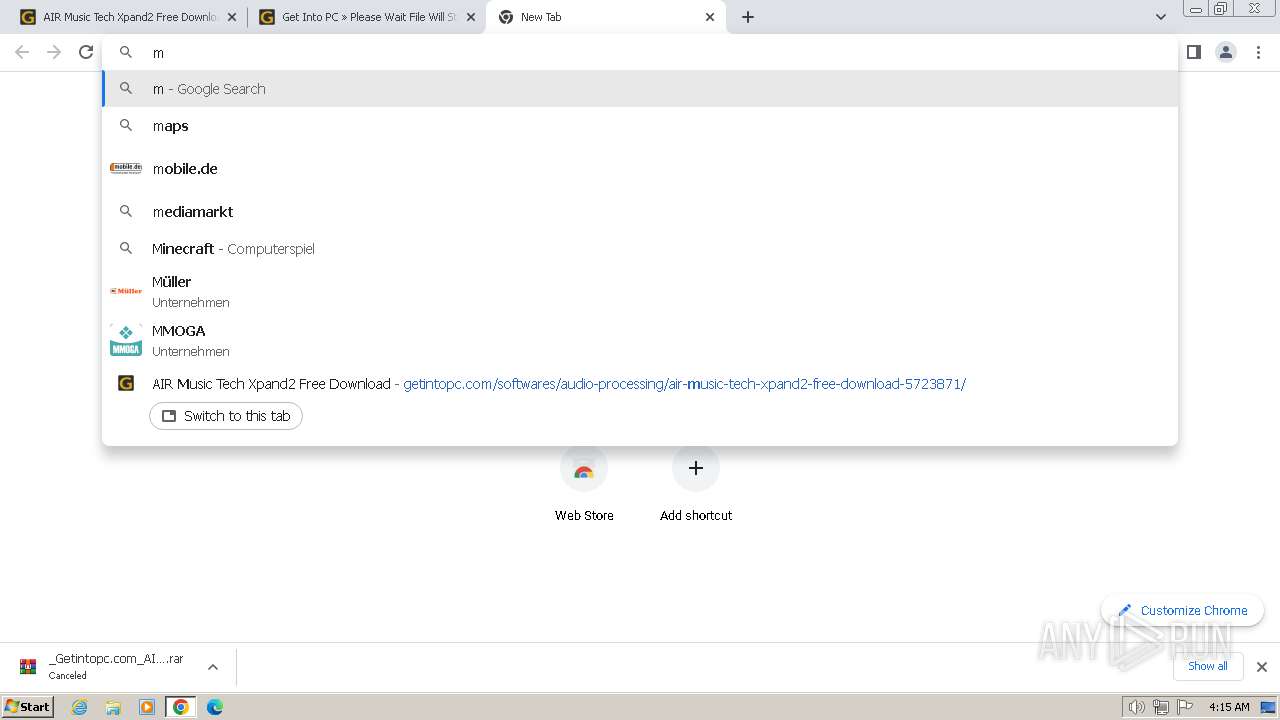Click the WinRAR file icon in downloads bar
Viewport: 1280px width, 720px height.
point(28,667)
